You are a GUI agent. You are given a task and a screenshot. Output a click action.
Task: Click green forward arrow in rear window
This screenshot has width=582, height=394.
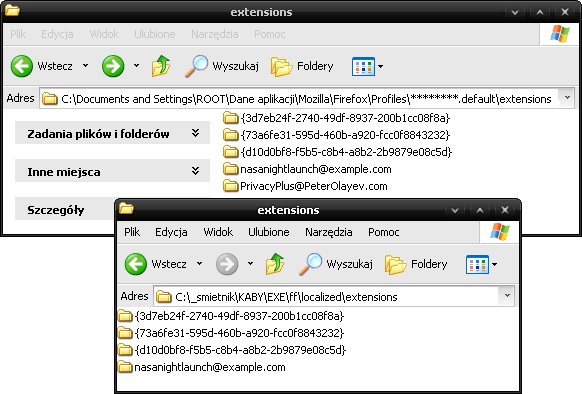113,66
